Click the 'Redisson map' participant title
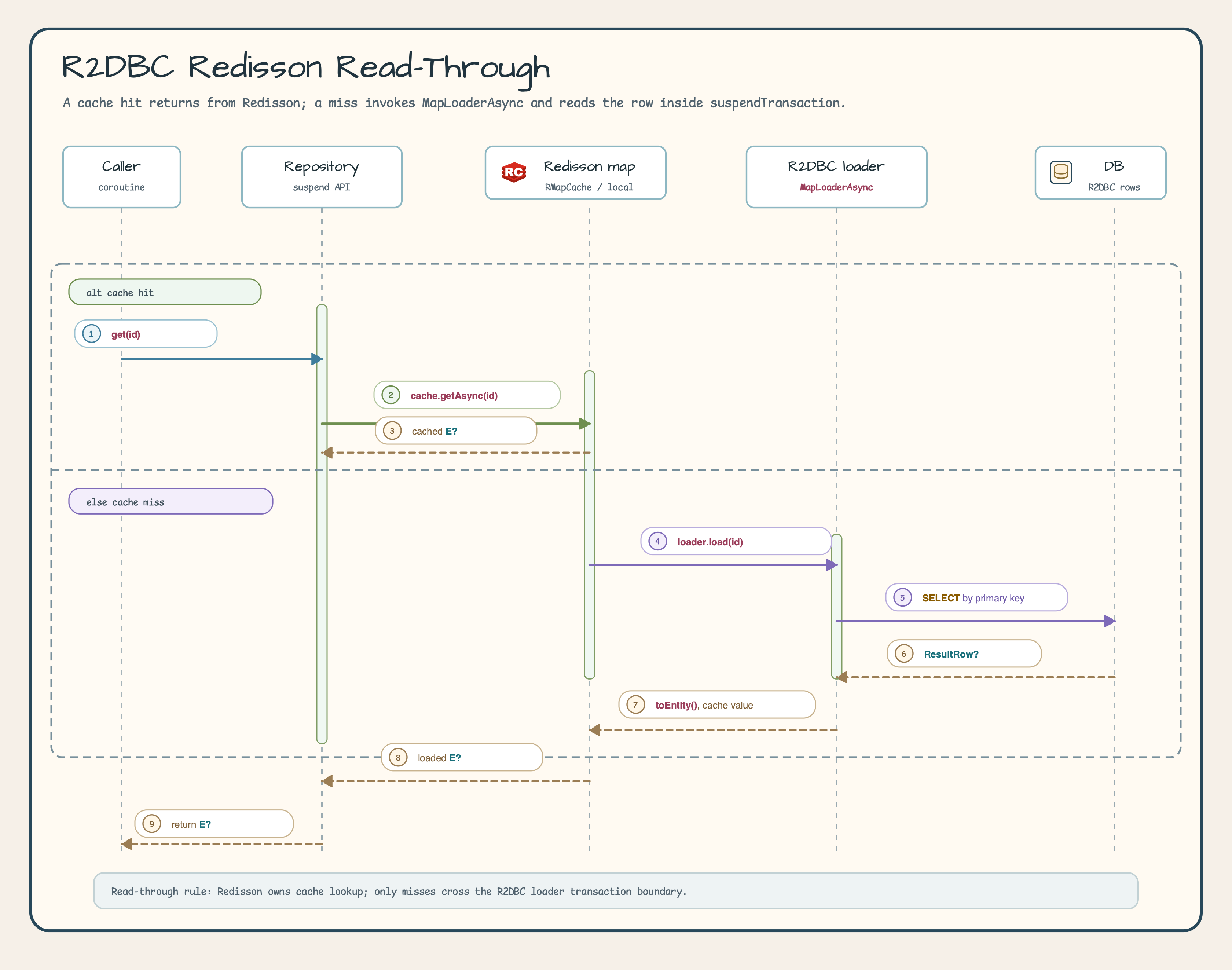Image resolution: width=1232 pixels, height=970 pixels. 589,166
